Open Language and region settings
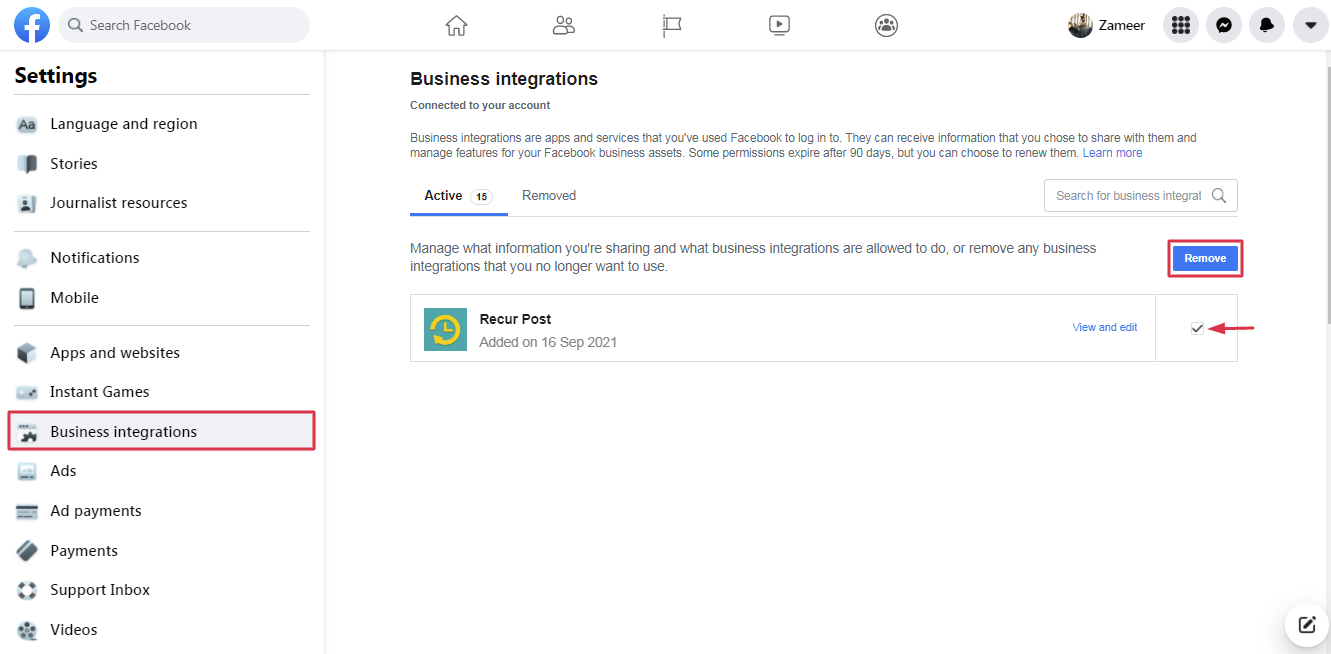Viewport: 1331px width, 654px height. (162, 124)
